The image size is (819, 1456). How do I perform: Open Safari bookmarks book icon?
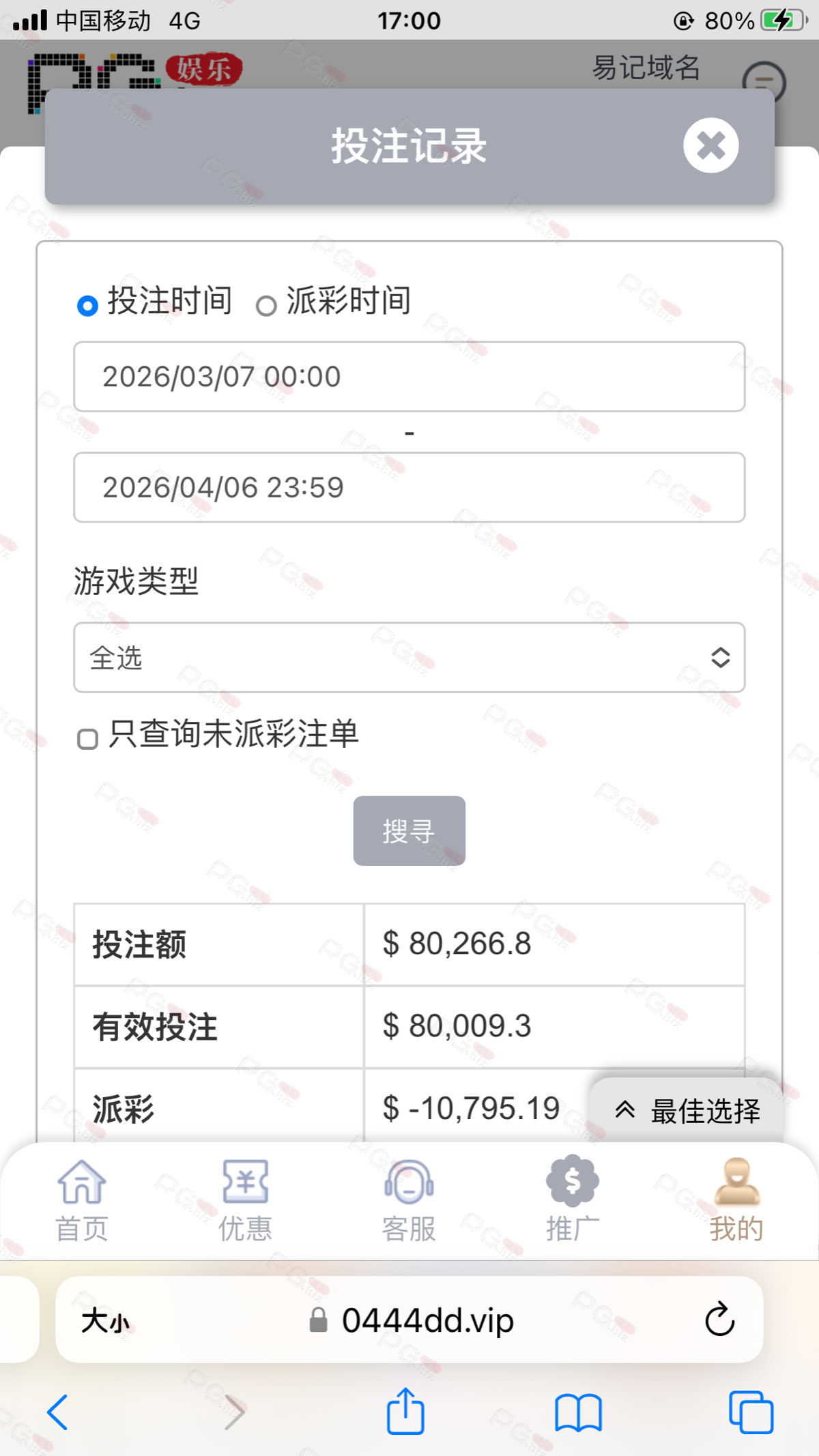point(578,1412)
